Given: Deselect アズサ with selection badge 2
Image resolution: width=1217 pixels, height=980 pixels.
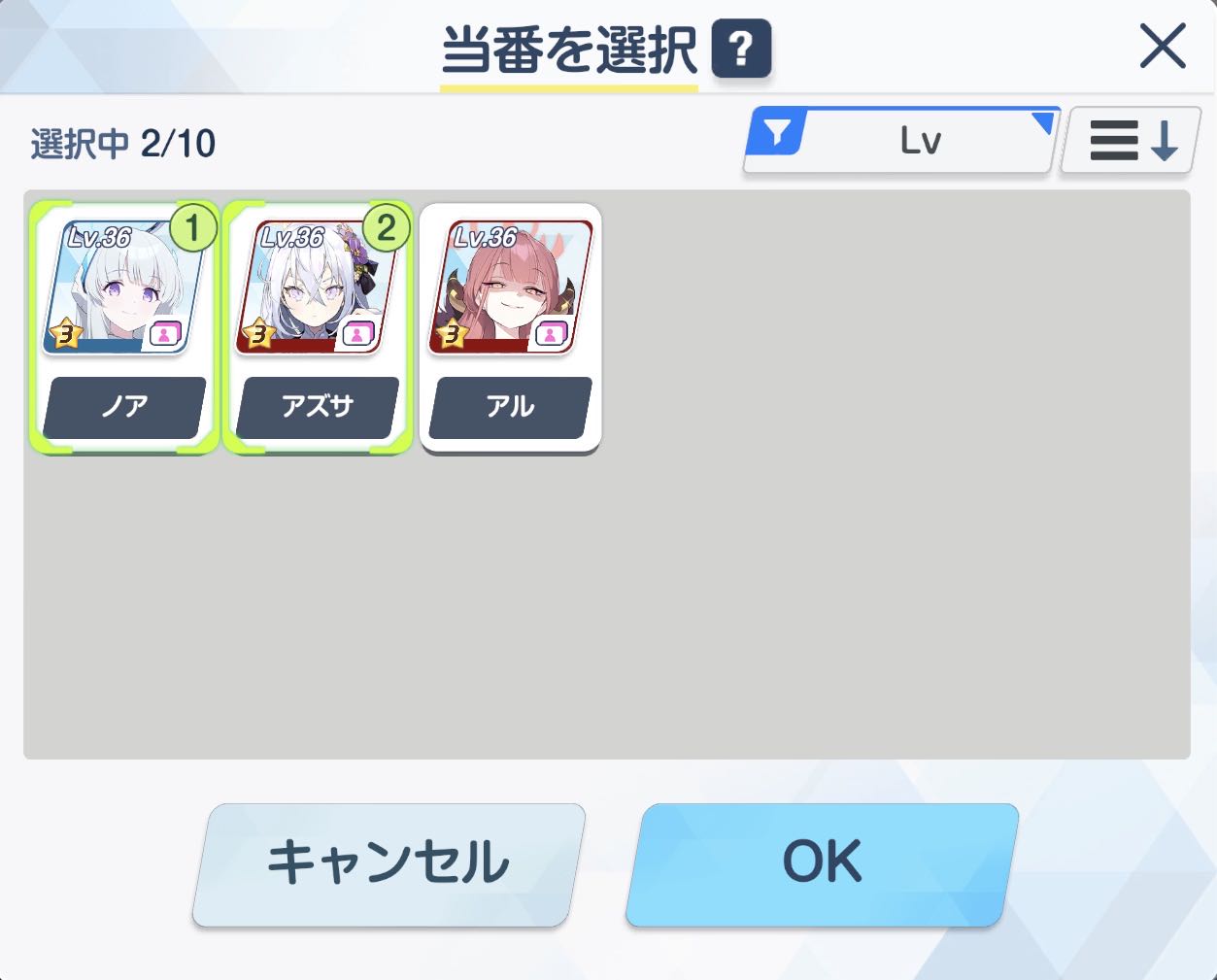Looking at the screenshot, I should pos(318,327).
